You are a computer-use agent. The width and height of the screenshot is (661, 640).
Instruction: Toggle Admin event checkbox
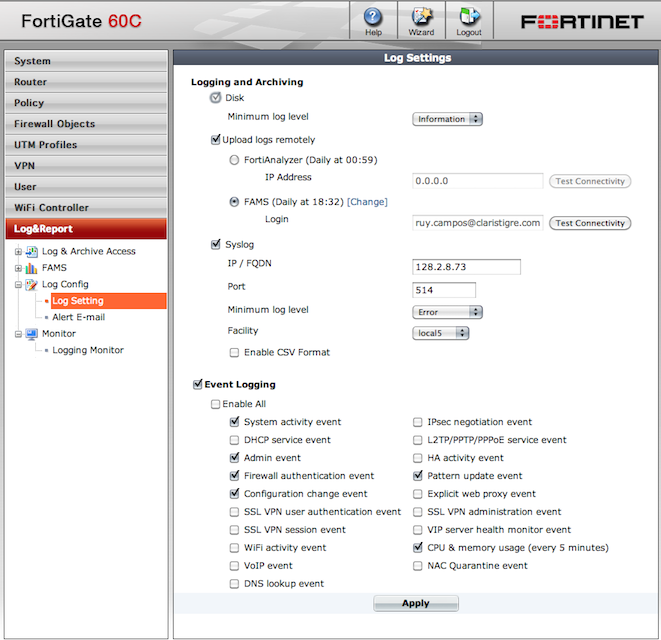click(x=234, y=457)
